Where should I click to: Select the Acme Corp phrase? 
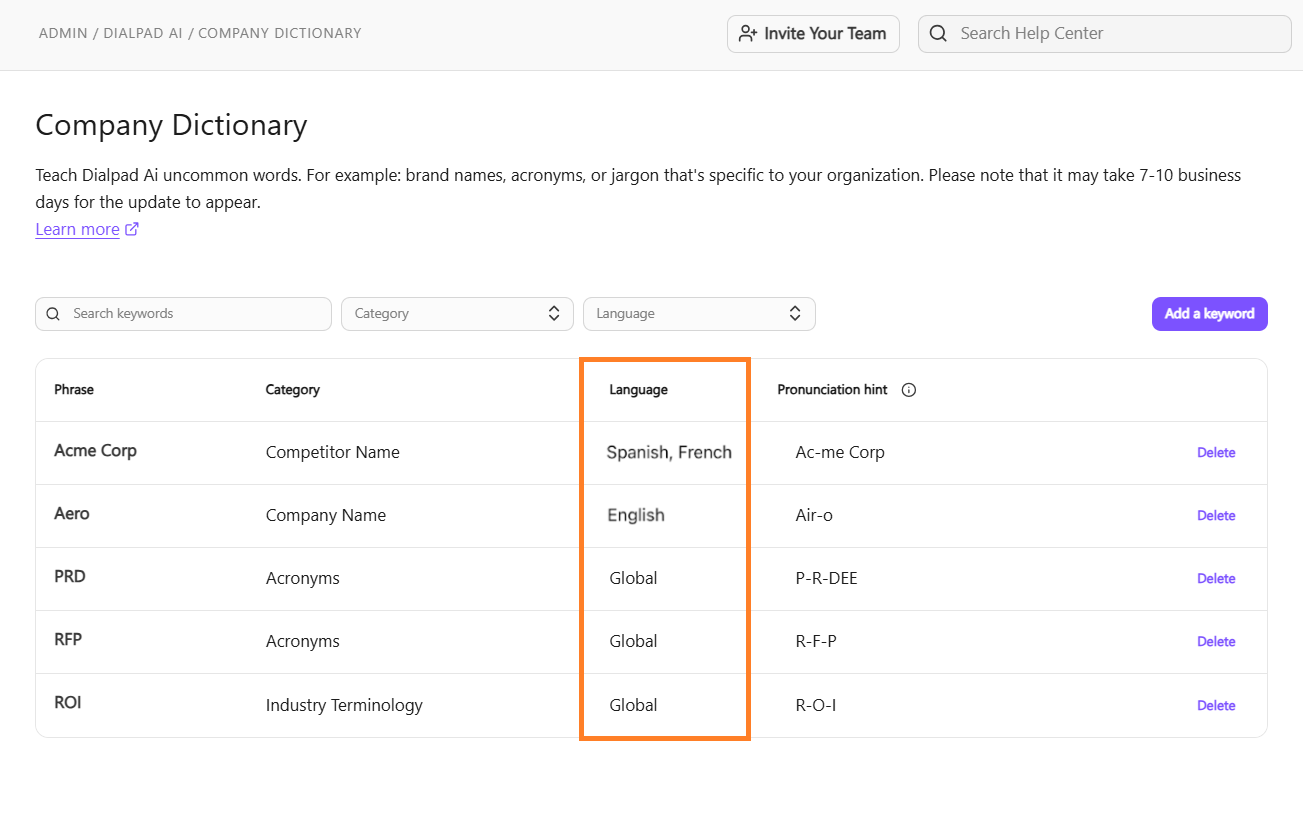[x=95, y=451]
